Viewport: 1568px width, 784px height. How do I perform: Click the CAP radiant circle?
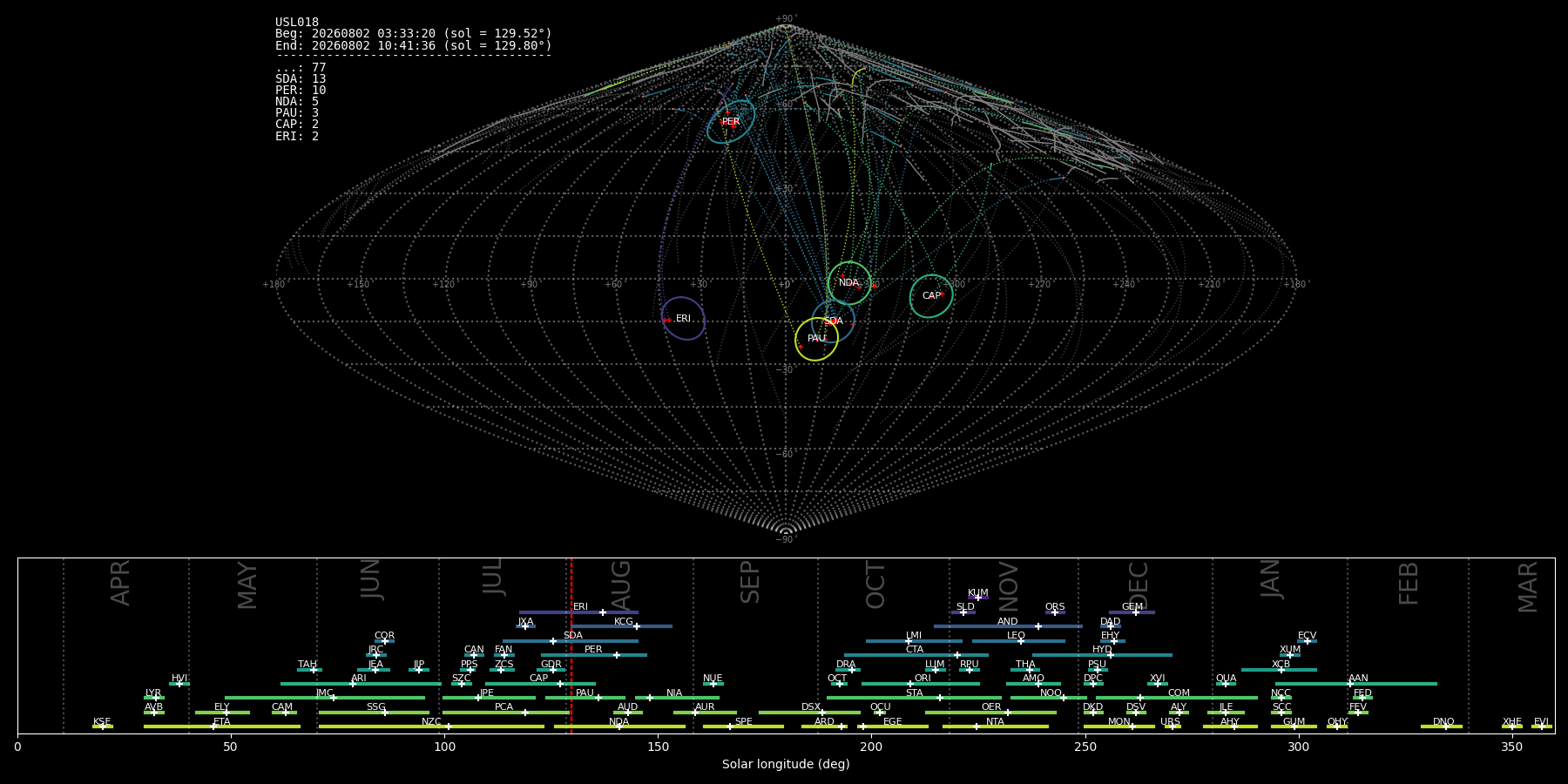tap(931, 296)
